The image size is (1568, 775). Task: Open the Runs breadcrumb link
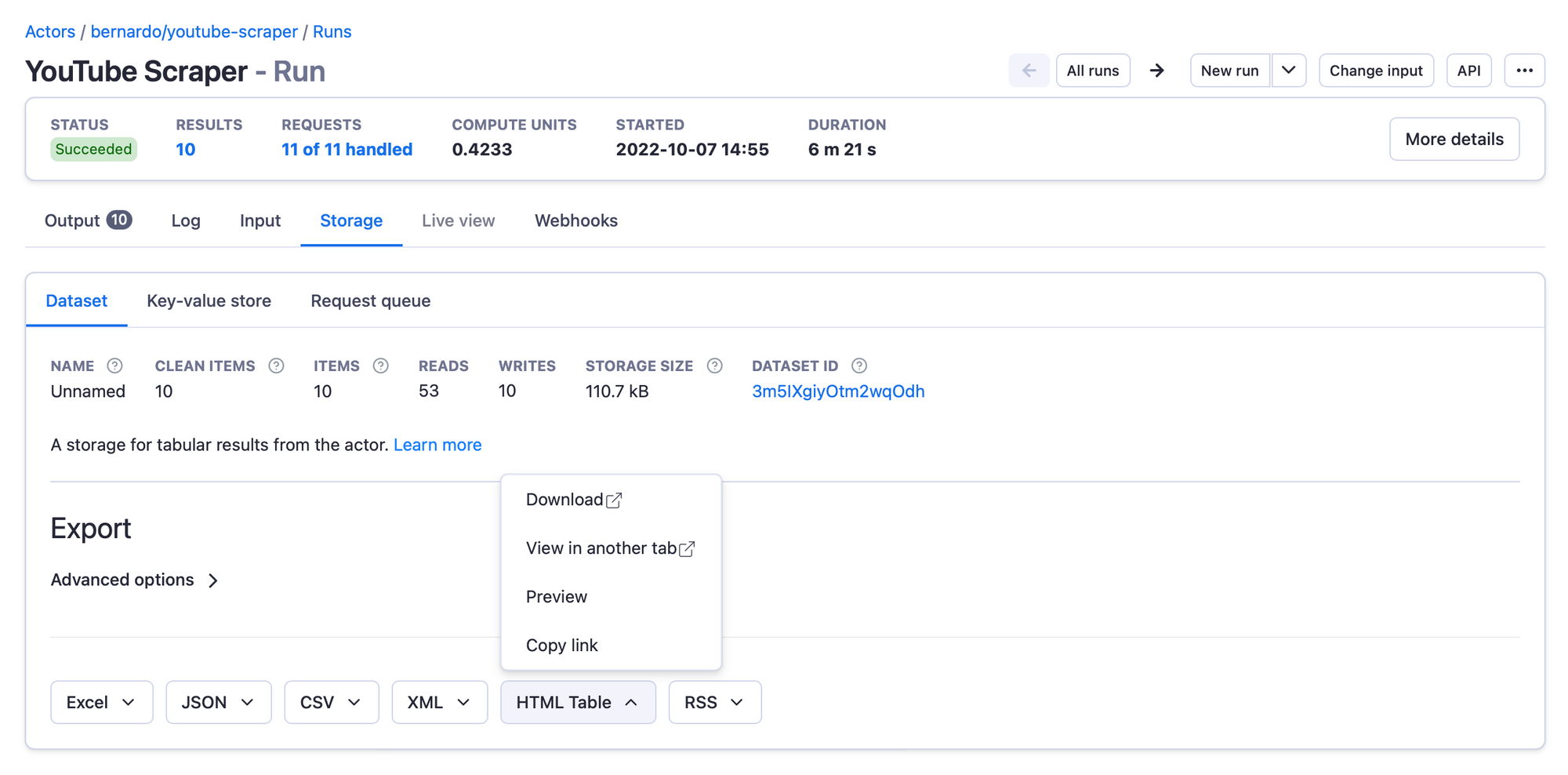pos(332,31)
